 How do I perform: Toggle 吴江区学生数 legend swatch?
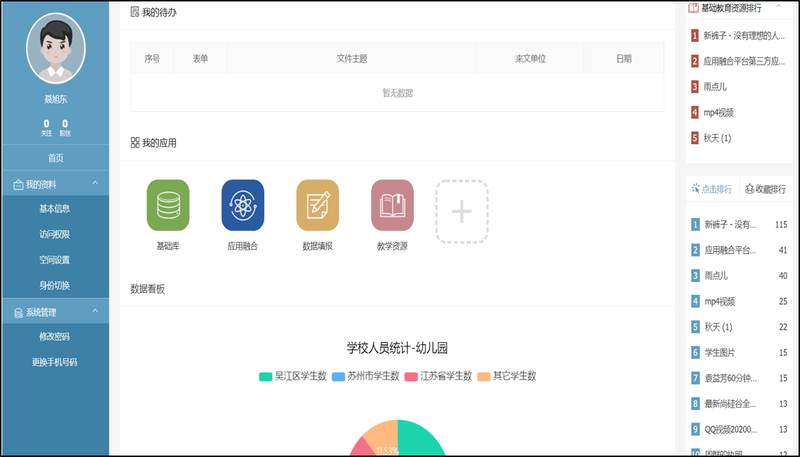pyautogui.click(x=265, y=377)
